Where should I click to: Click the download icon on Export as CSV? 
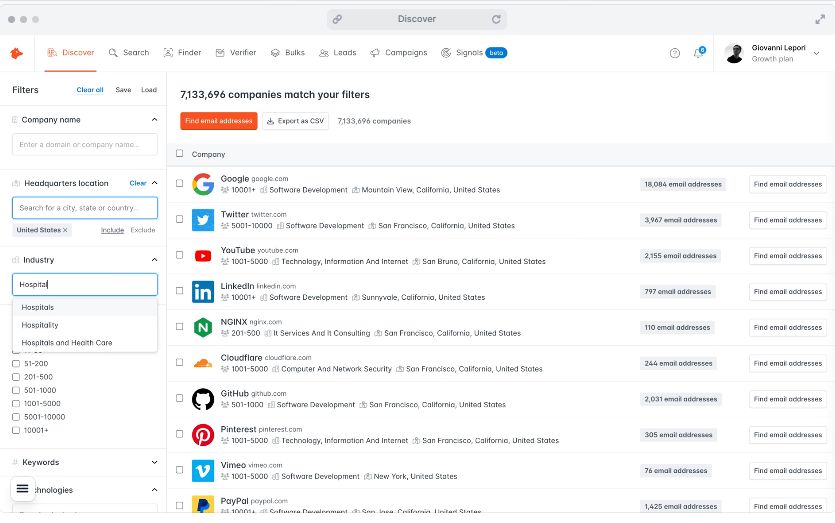(271, 121)
